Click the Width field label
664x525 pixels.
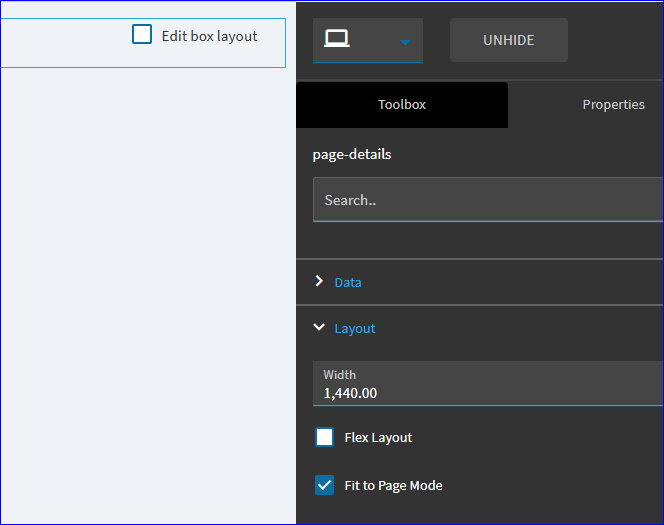click(x=340, y=375)
